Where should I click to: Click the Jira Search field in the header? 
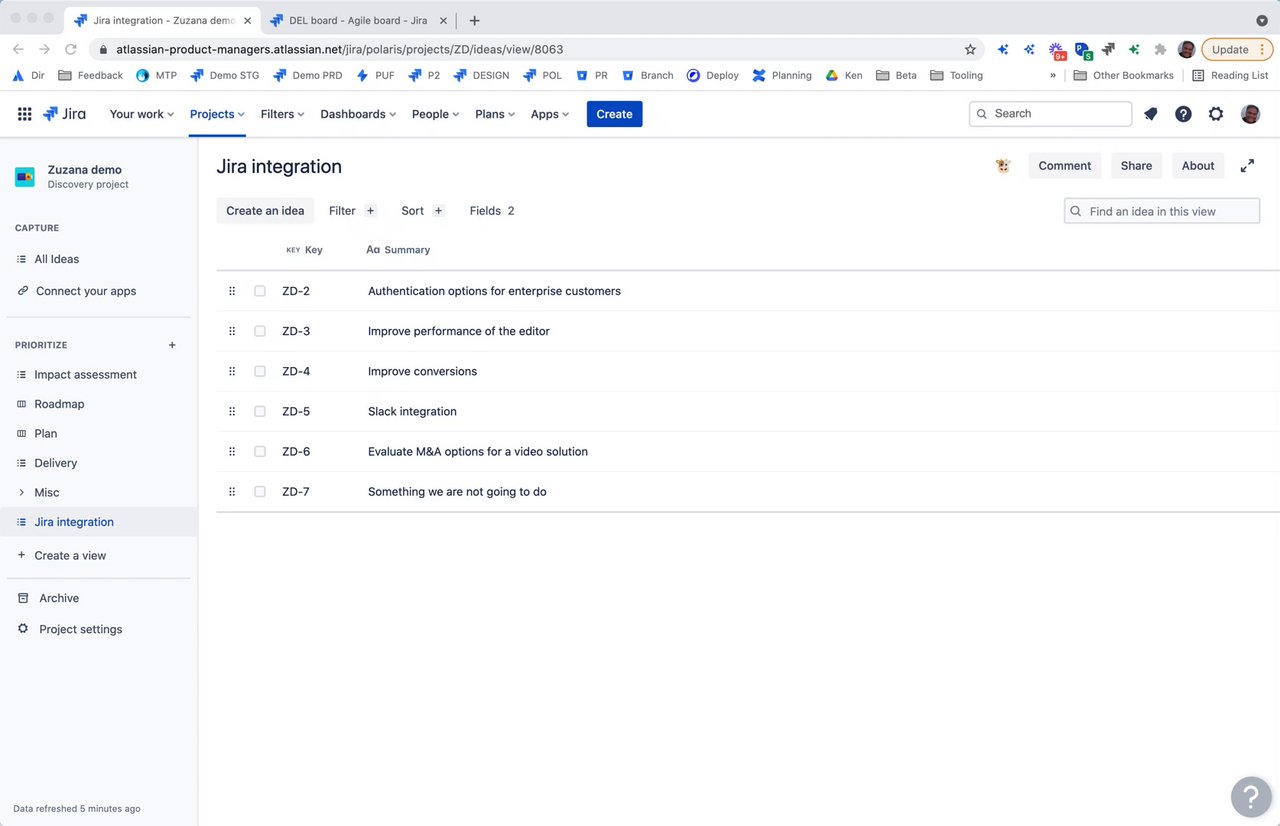point(1050,114)
